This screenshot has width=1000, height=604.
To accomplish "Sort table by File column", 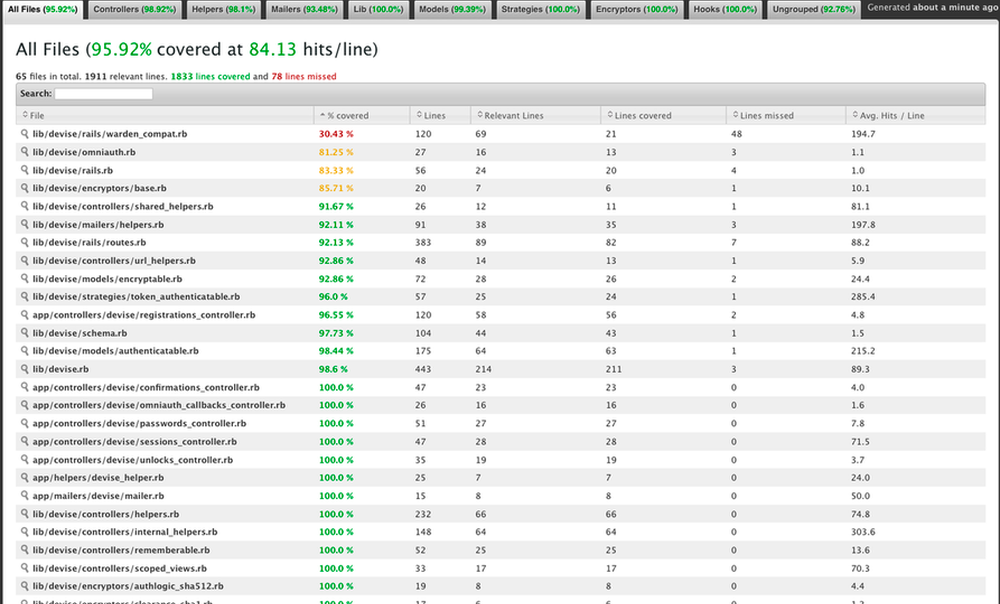I will [165, 115].
